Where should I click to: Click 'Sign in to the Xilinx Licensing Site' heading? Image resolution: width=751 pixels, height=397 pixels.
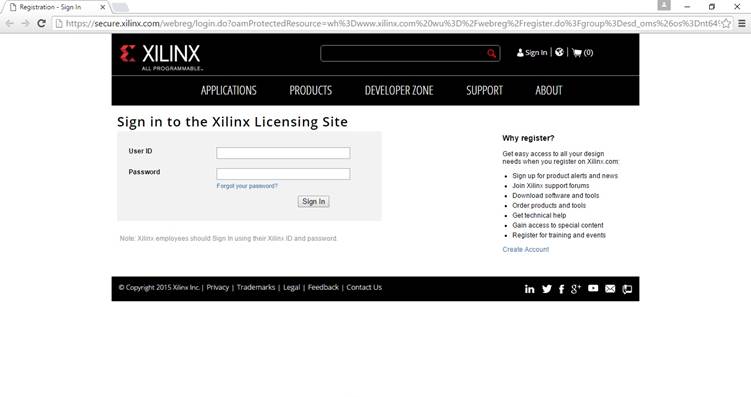[232, 122]
